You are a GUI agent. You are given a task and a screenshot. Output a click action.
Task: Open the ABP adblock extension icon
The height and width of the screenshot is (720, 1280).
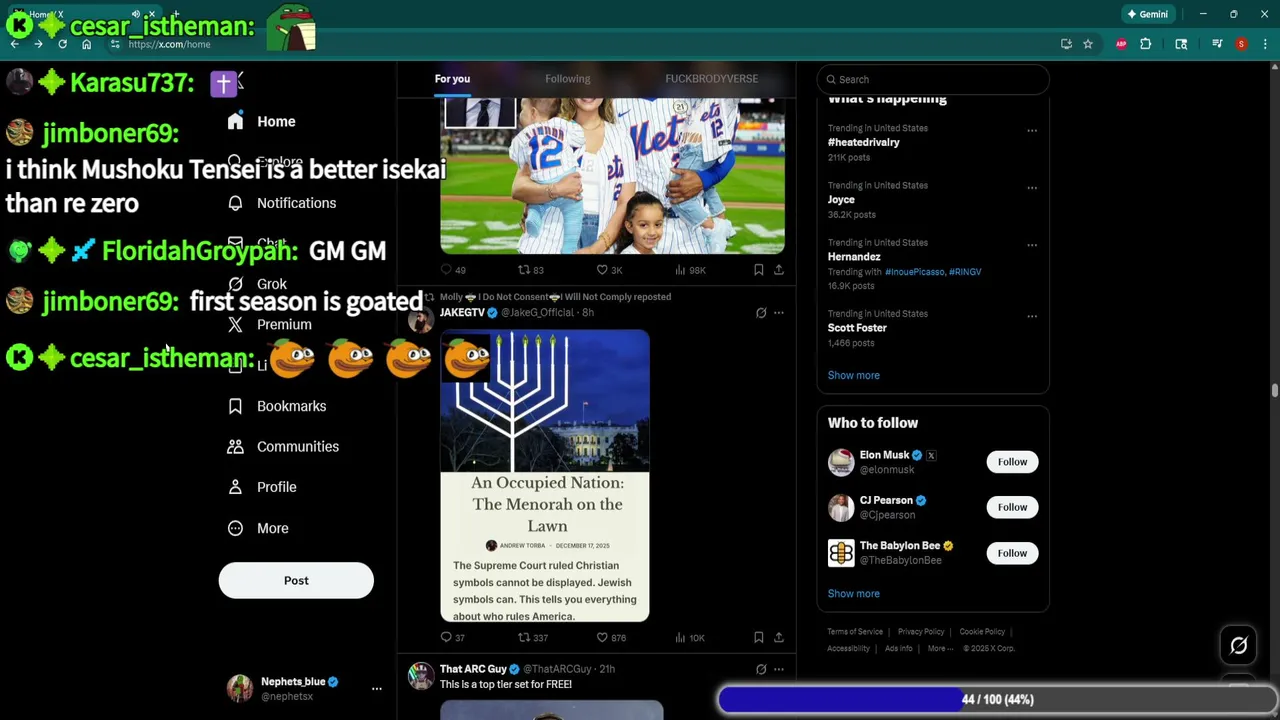(x=1121, y=44)
